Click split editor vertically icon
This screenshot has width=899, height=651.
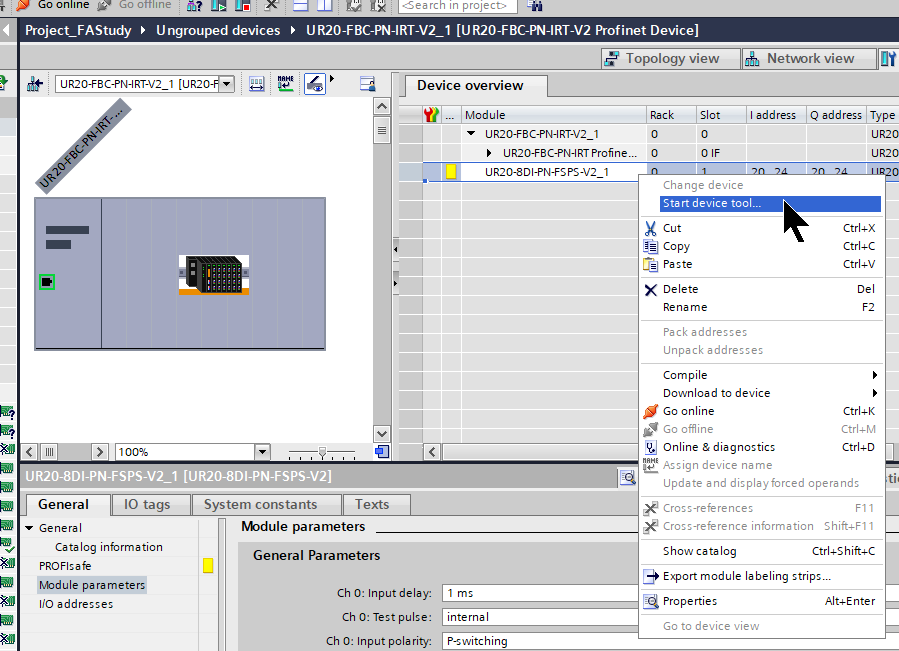coord(325,6)
